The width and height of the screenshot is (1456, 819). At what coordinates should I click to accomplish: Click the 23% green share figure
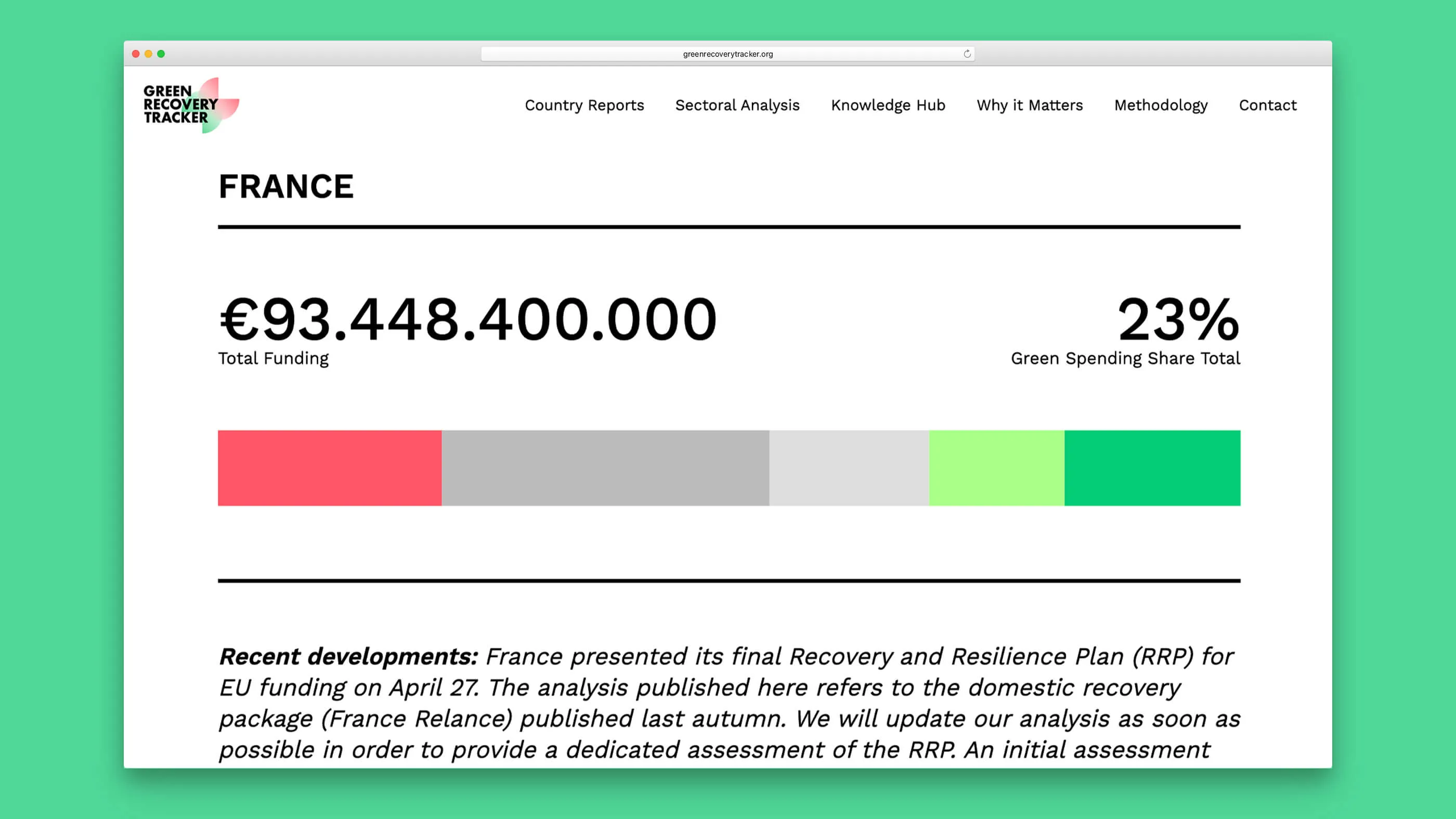[1178, 319]
